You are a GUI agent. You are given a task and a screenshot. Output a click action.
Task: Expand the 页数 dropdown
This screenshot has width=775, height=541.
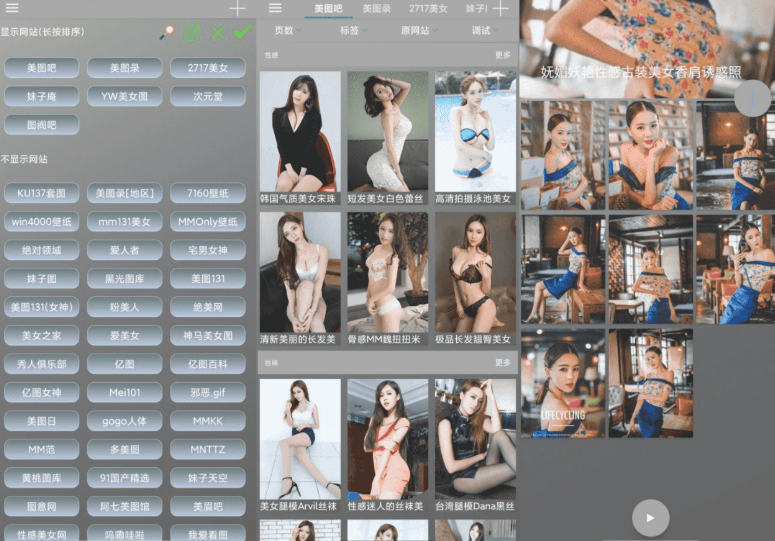[x=288, y=31]
